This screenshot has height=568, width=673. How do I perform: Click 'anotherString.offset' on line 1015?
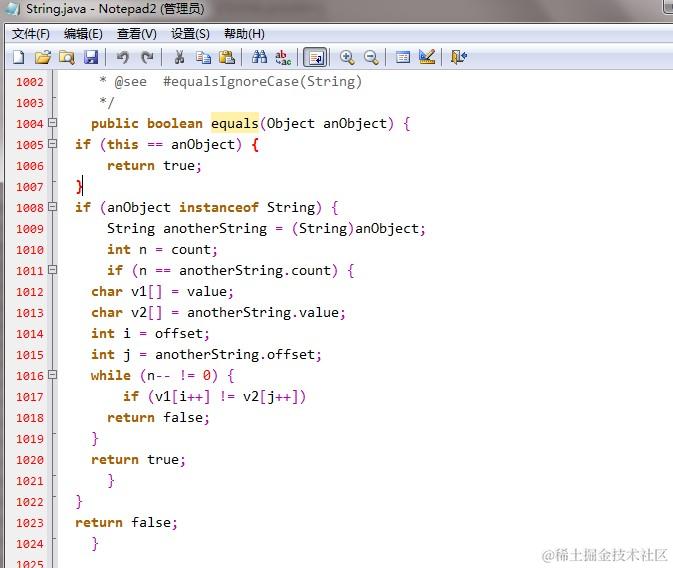pyautogui.click(x=235, y=355)
